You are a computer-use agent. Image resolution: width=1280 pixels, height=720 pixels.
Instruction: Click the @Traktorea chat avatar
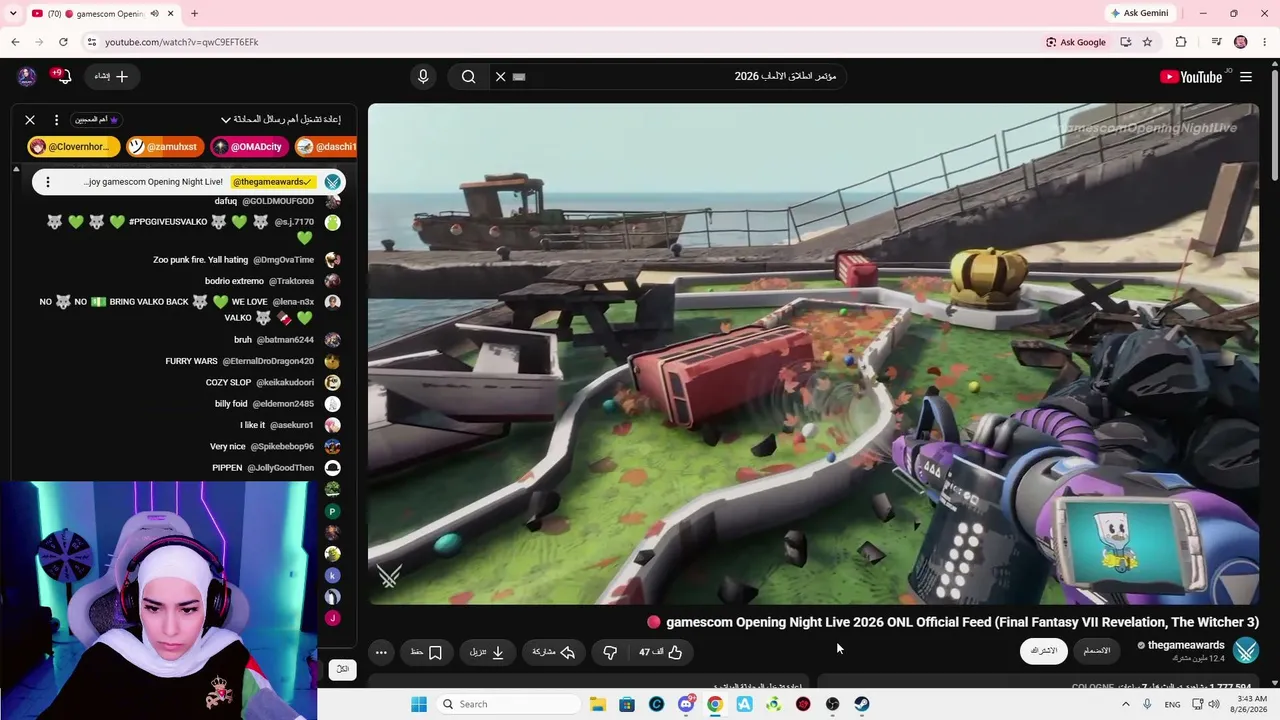pos(333,281)
